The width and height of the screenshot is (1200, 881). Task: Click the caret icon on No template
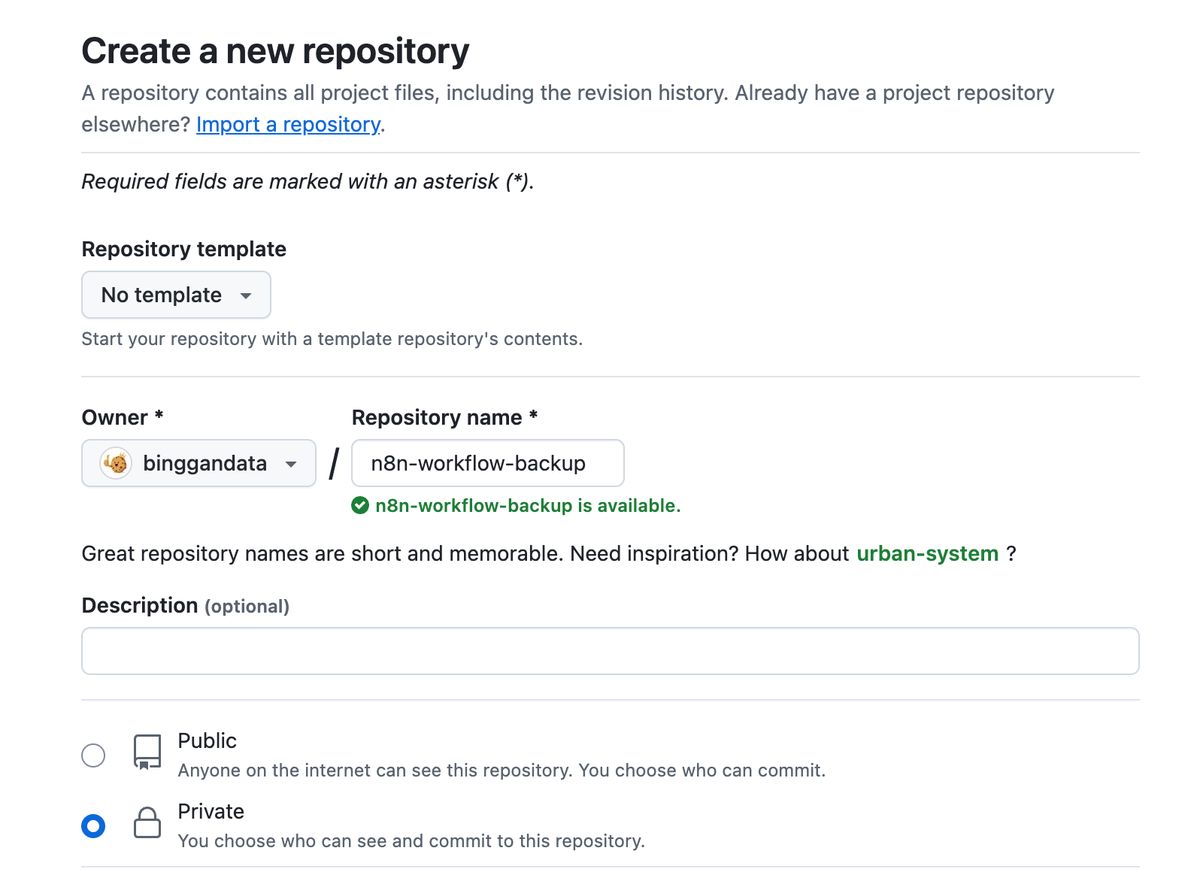(x=245, y=295)
